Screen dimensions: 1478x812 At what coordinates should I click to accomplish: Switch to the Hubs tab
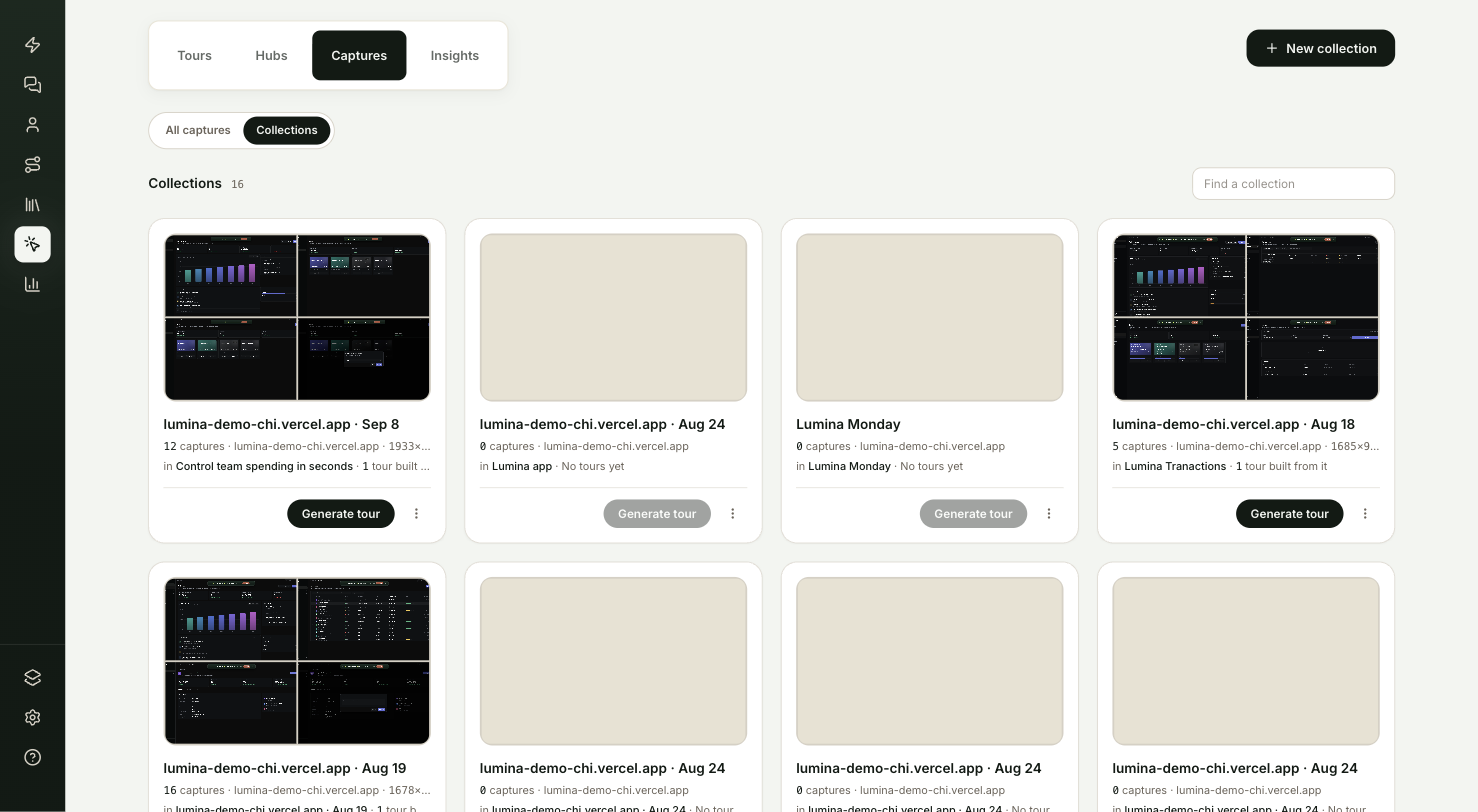[x=271, y=55]
